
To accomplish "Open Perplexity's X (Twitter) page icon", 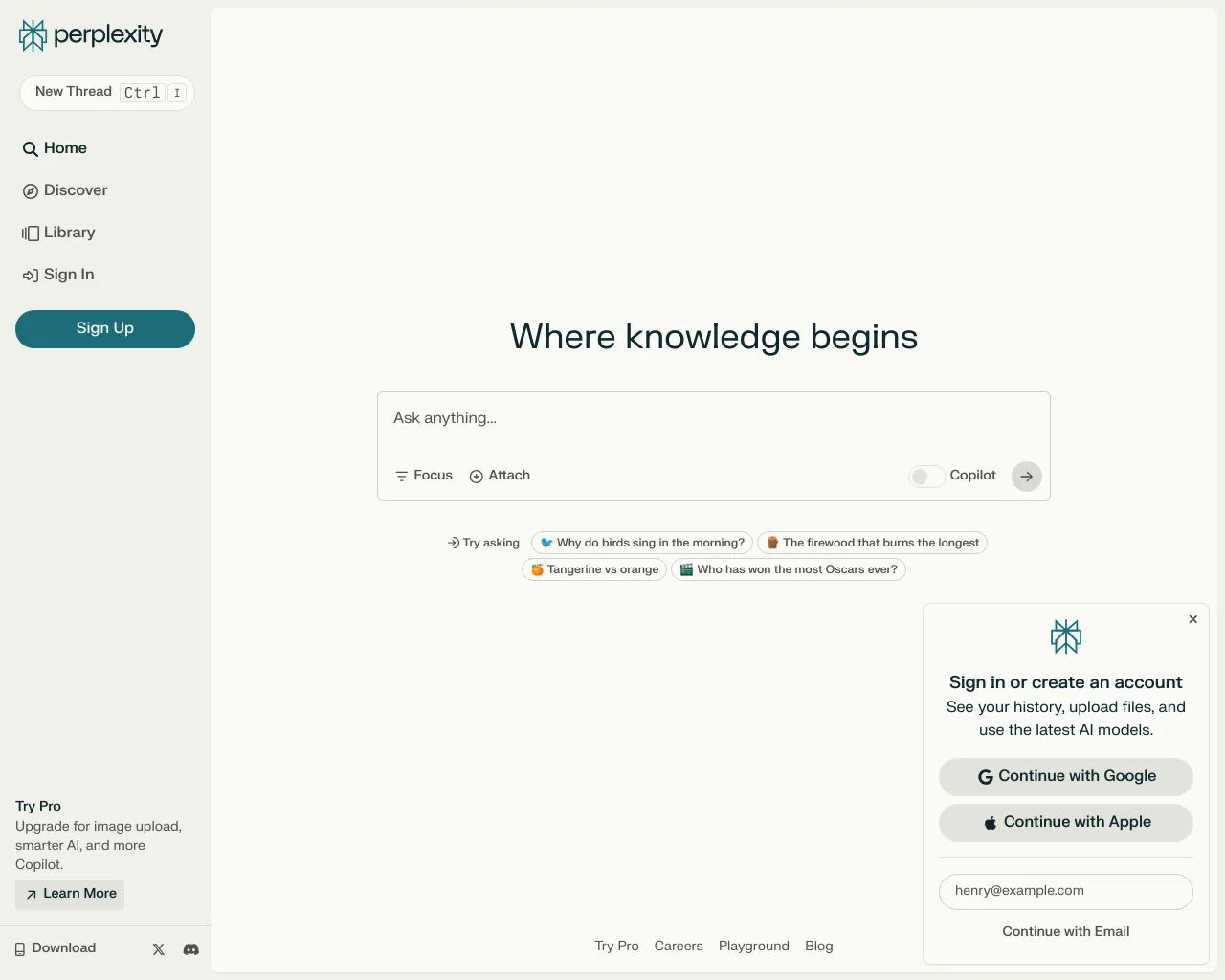I will pos(159,949).
